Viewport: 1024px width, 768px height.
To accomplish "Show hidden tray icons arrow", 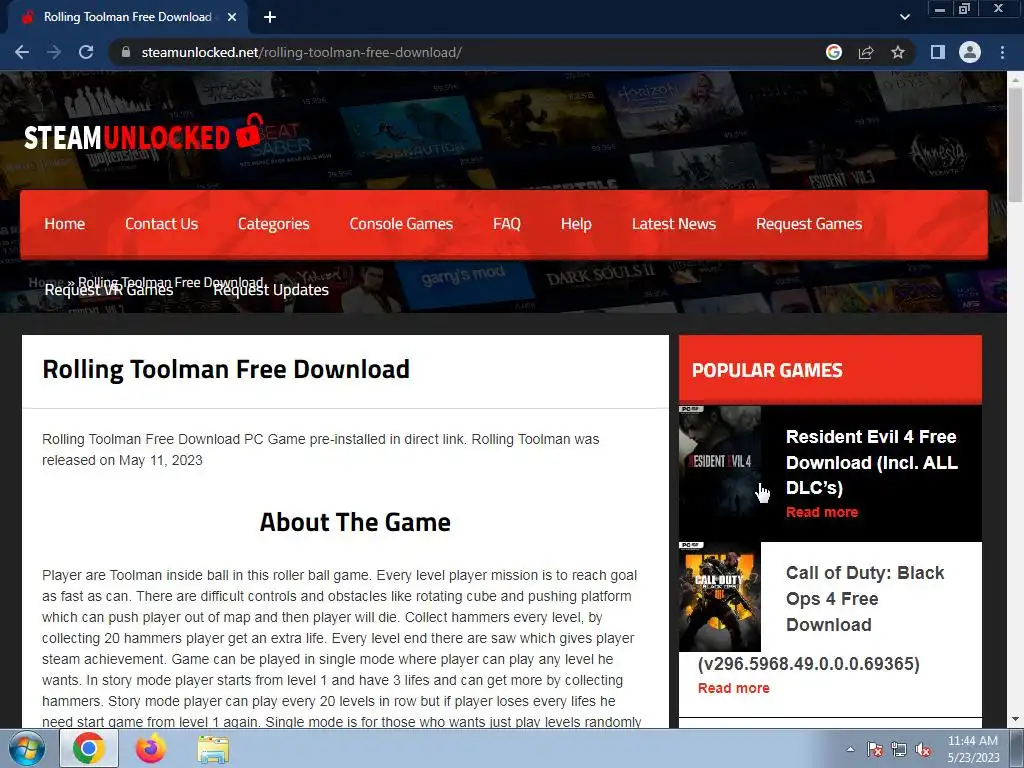I will click(x=850, y=749).
